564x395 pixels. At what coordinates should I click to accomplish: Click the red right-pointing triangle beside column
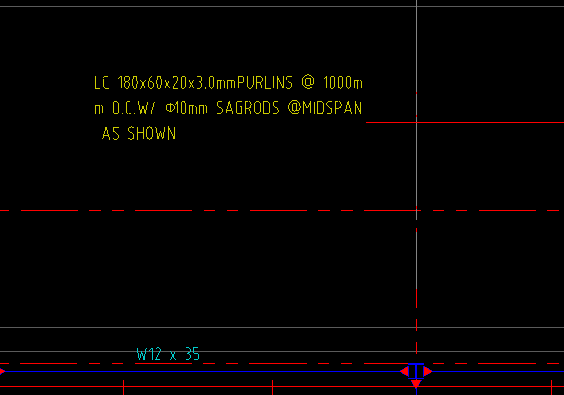pyautogui.click(x=428, y=371)
